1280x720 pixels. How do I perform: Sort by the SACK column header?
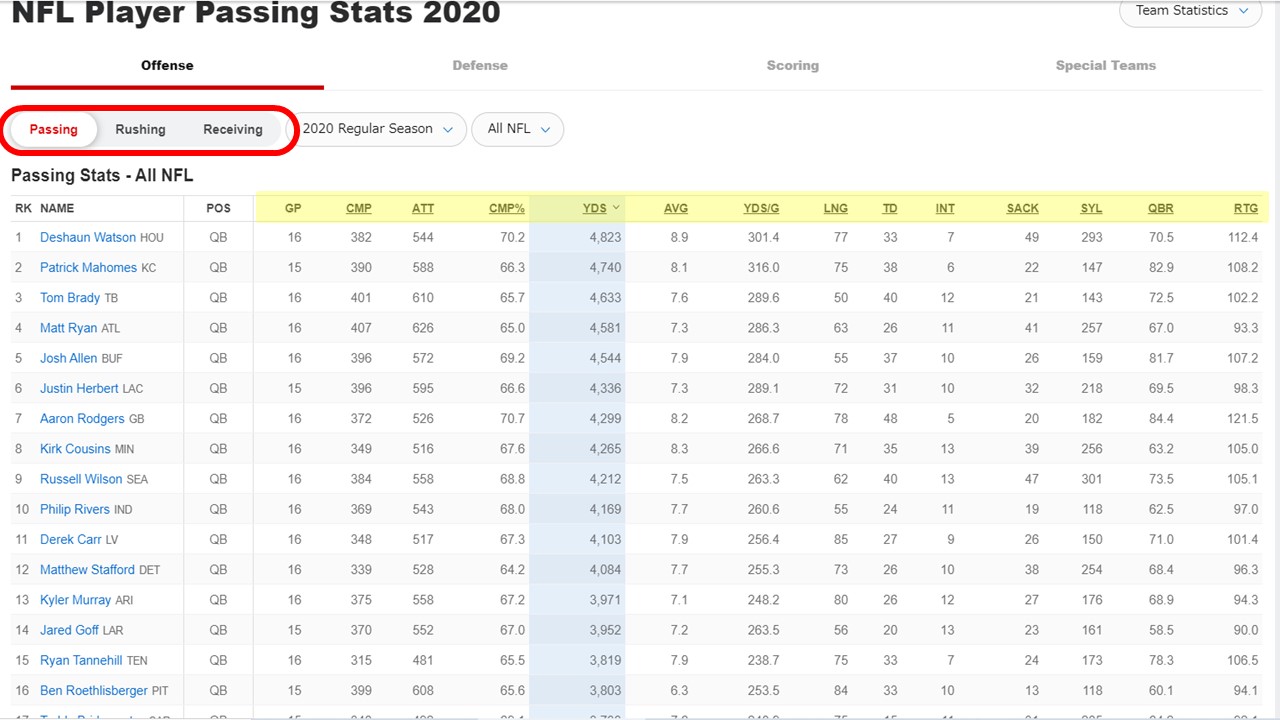pos(1022,208)
